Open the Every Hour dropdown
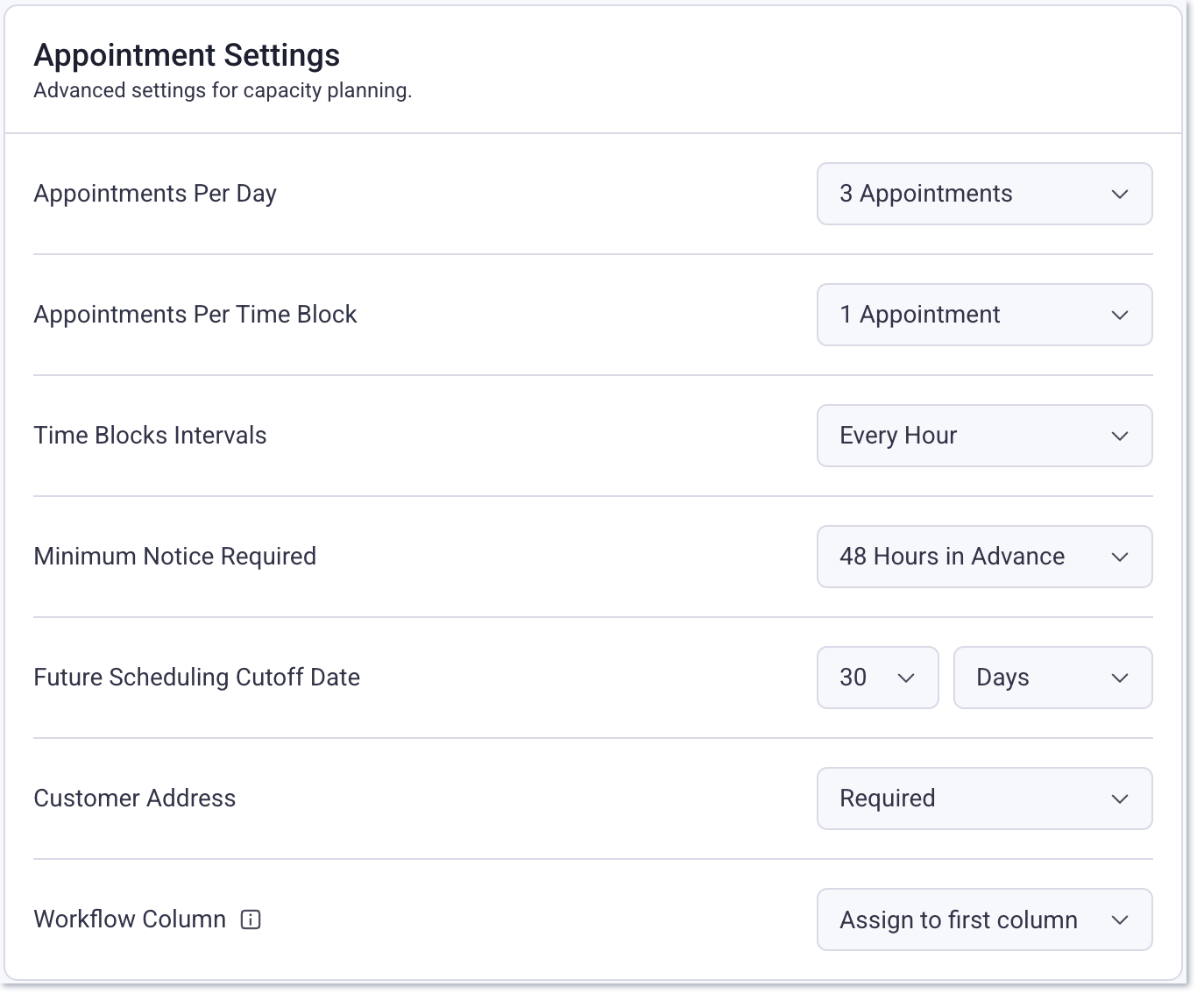The height and width of the screenshot is (1001, 1204). (x=984, y=436)
